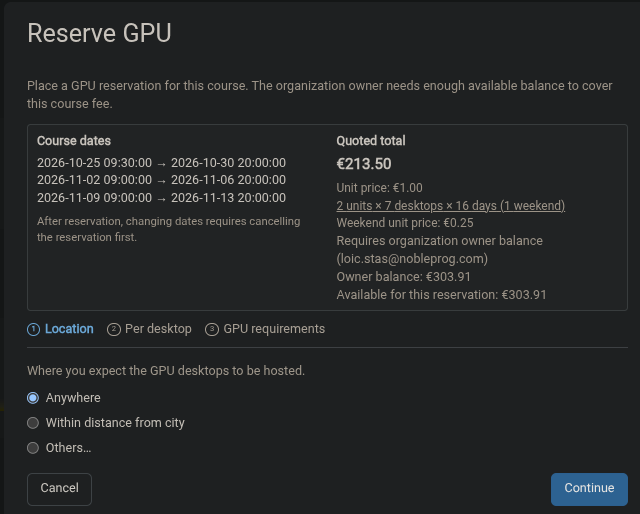This screenshot has height=514, width=640.
Task: Click the Continue button
Action: point(589,489)
